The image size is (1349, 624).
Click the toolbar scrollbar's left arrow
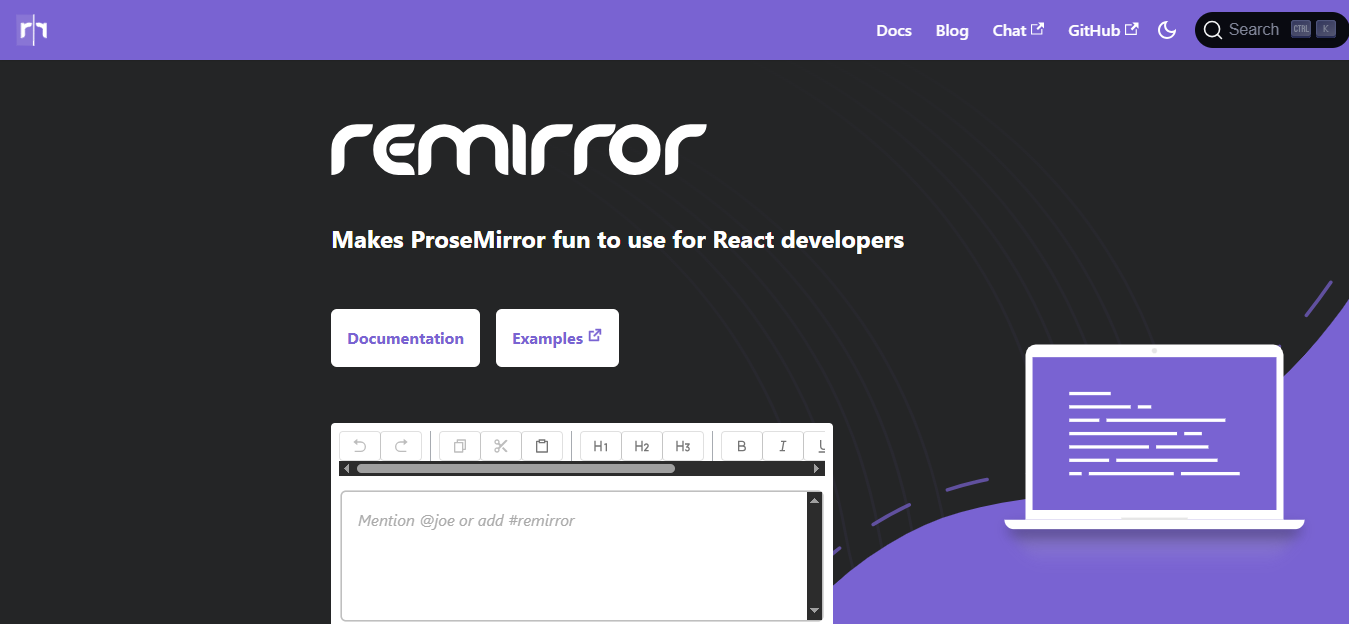coord(347,468)
